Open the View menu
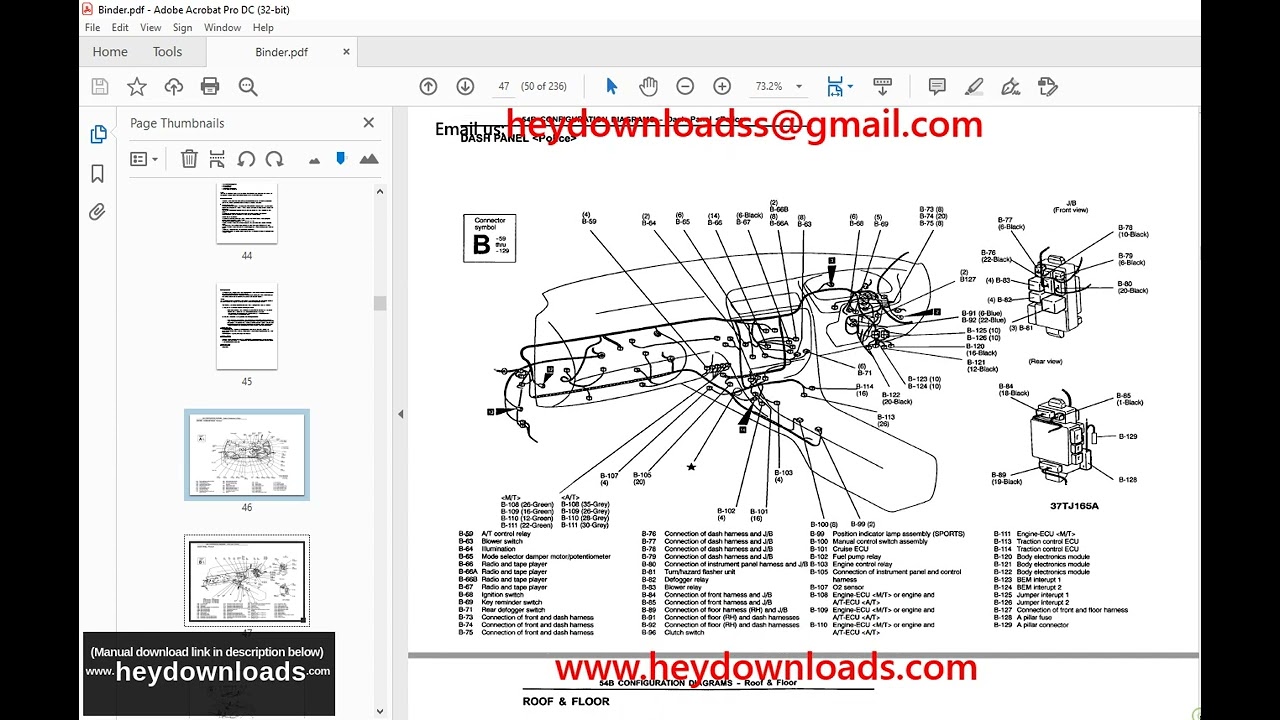1280x720 pixels. 151,28
